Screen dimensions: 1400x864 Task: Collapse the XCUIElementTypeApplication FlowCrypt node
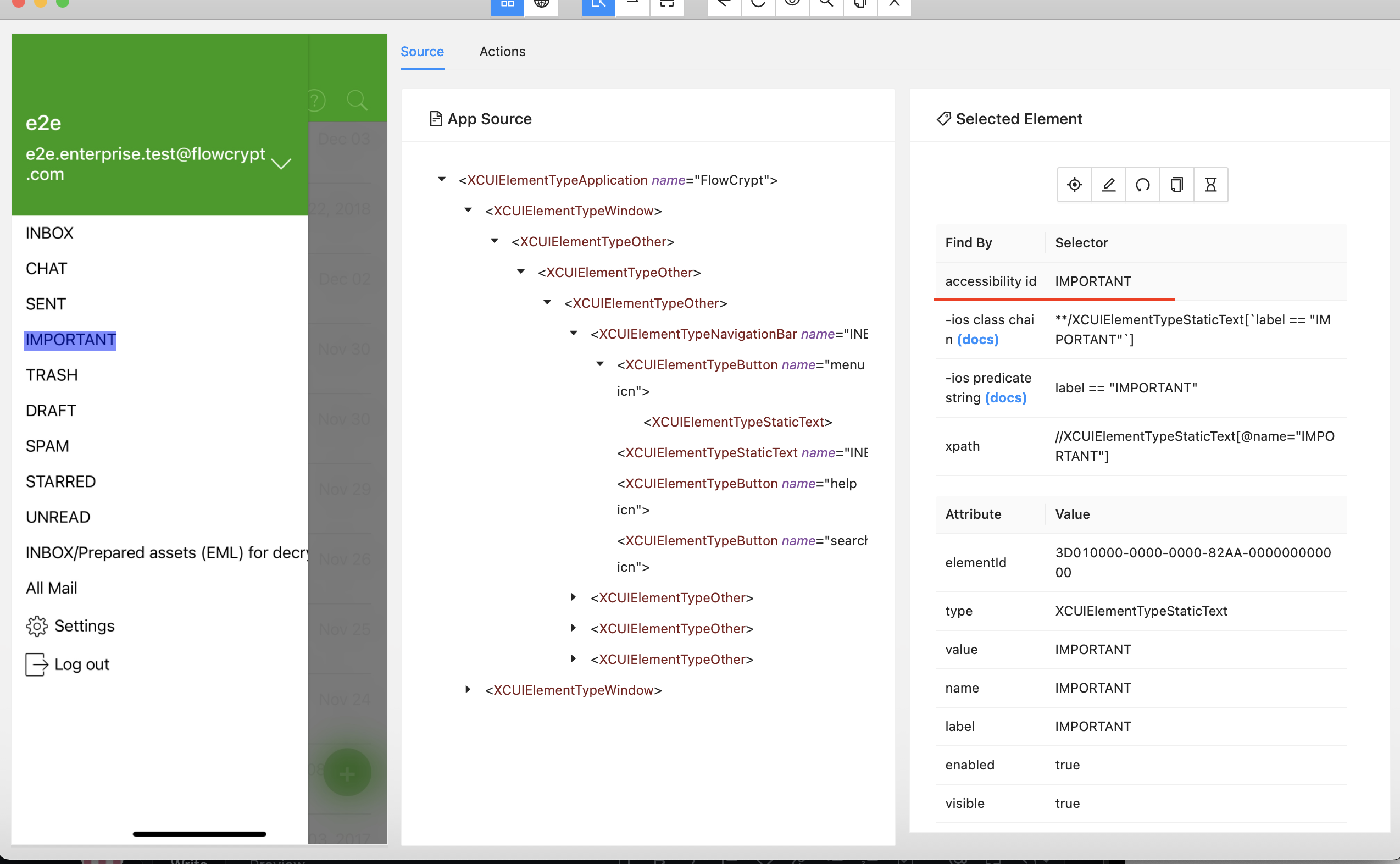coord(442,179)
